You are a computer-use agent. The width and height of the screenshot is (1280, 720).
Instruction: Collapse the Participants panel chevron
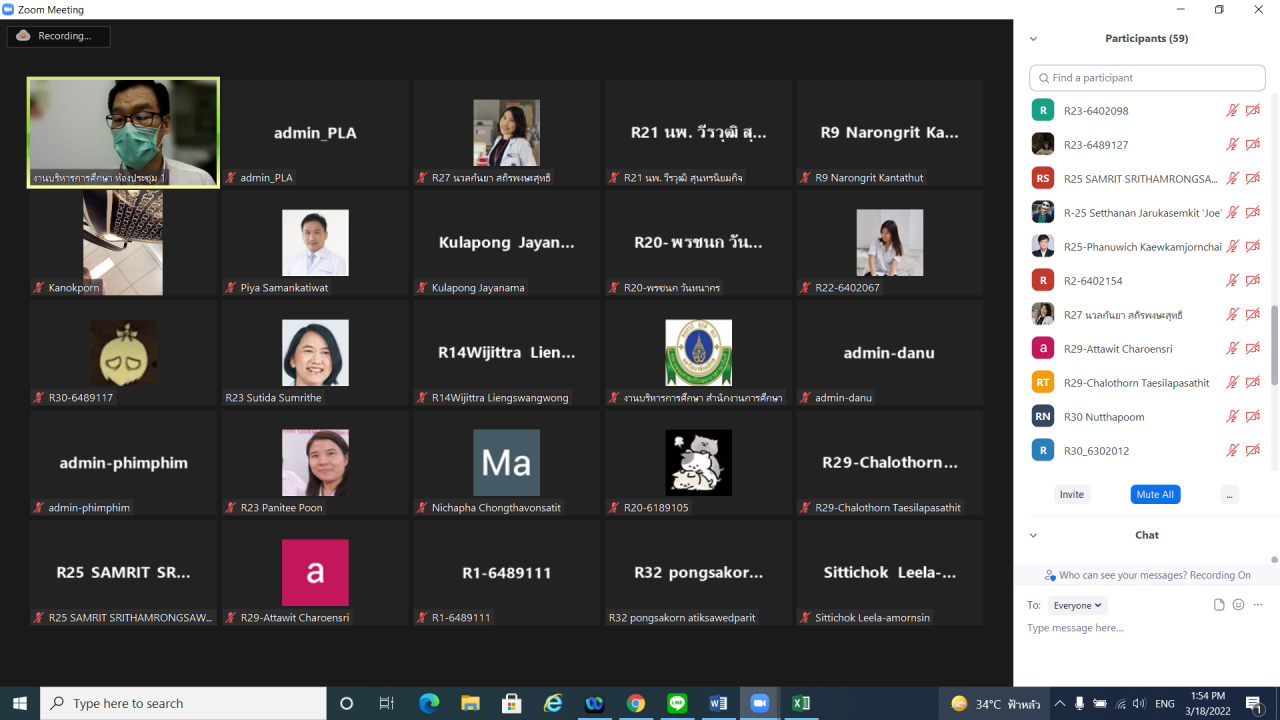pyautogui.click(x=1033, y=39)
